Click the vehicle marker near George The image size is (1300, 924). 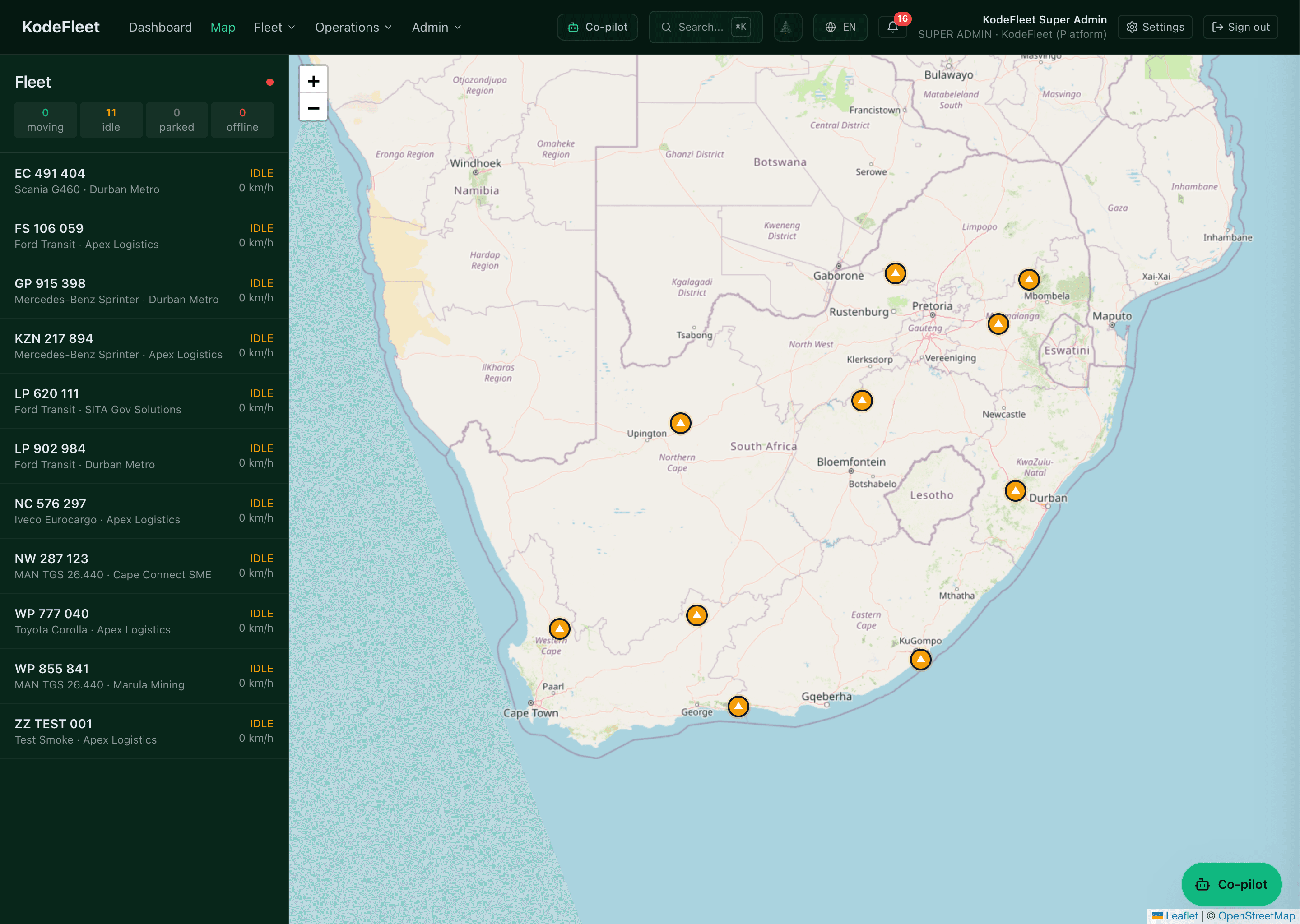[x=738, y=707]
